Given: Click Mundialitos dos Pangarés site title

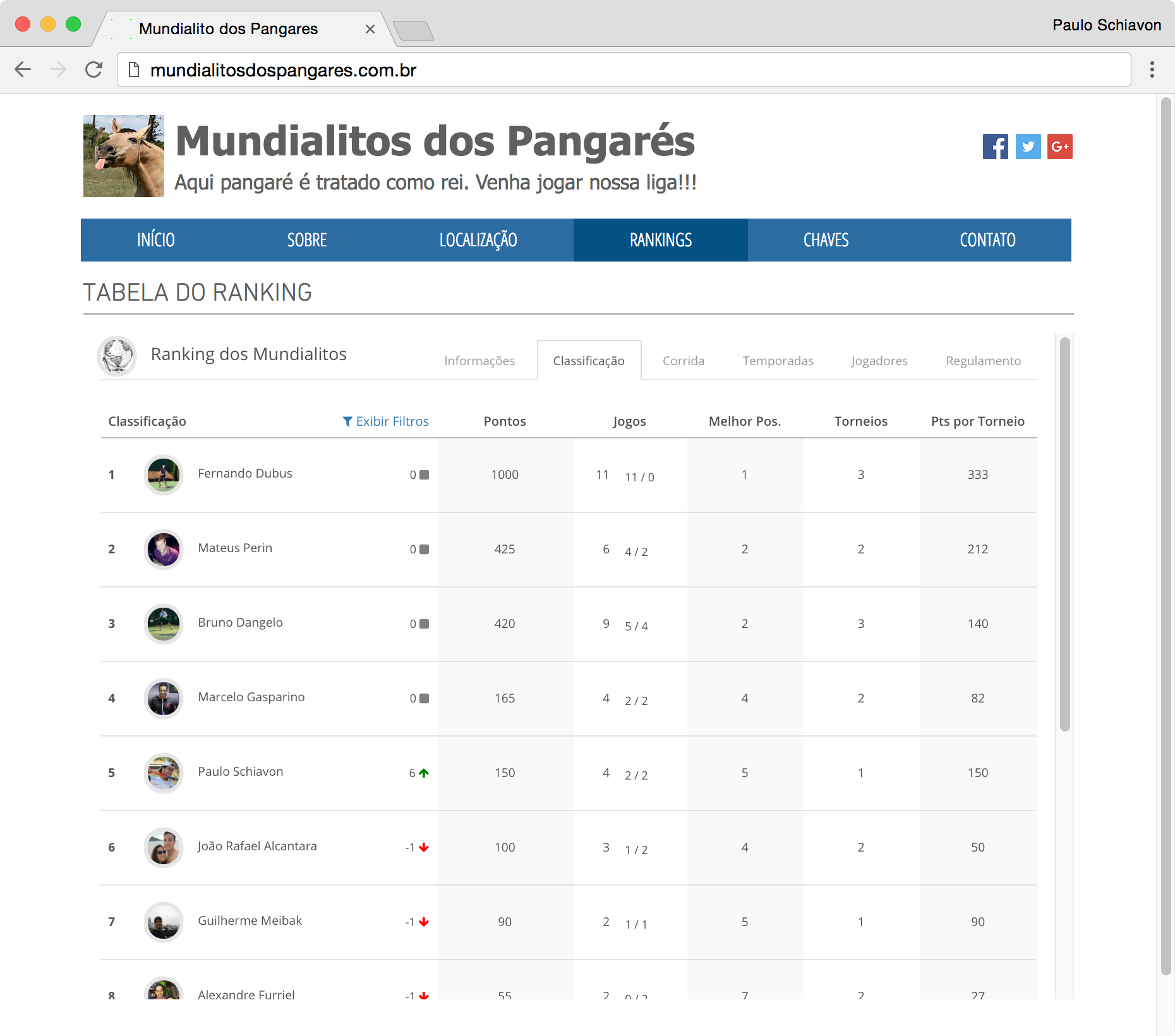Looking at the screenshot, I should 435,141.
